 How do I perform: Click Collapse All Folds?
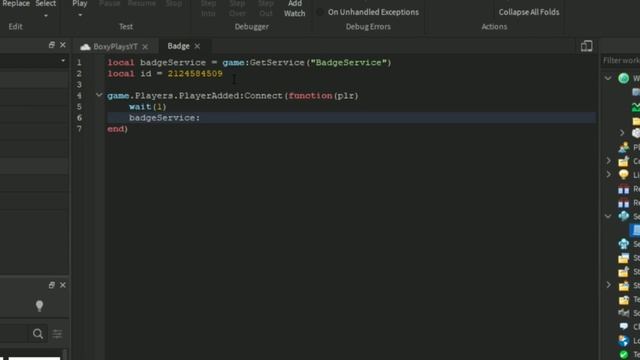(x=529, y=12)
